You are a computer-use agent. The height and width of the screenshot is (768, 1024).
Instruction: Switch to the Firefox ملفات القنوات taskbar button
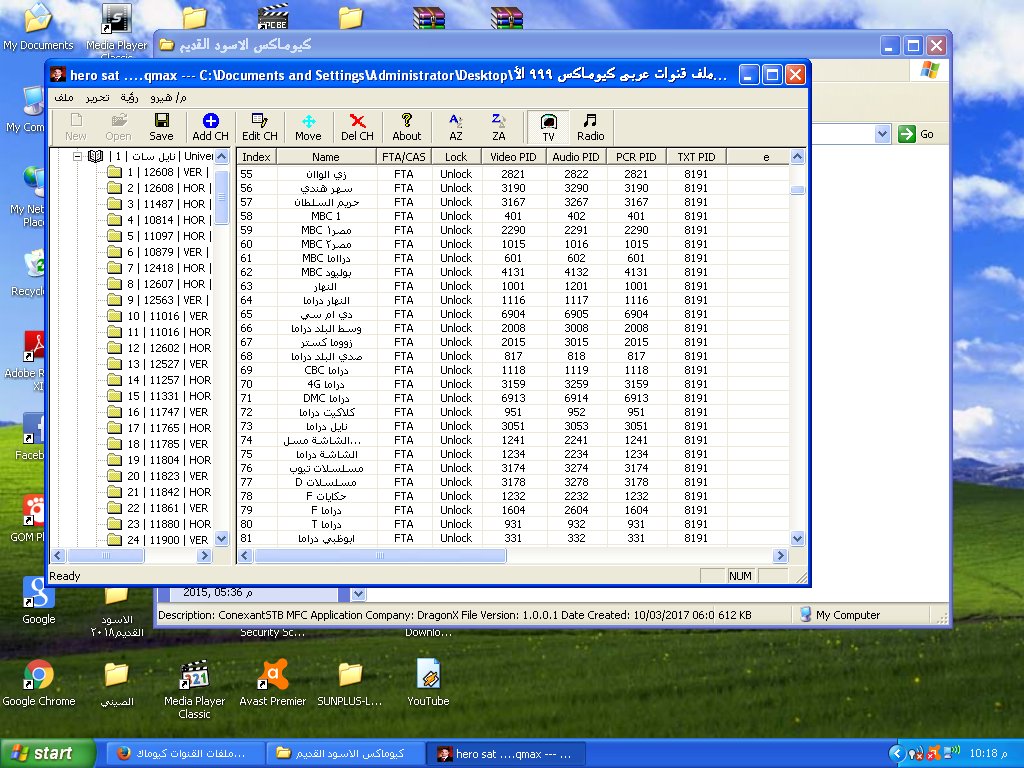183,754
